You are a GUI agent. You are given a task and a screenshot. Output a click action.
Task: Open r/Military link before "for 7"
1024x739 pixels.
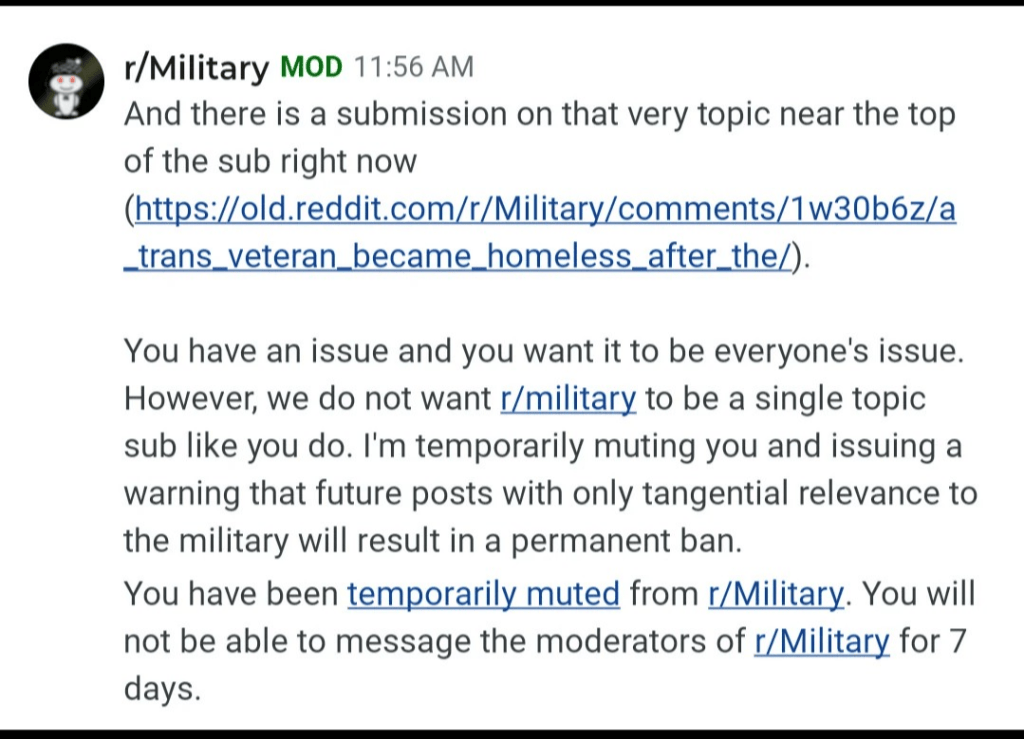pos(822,641)
